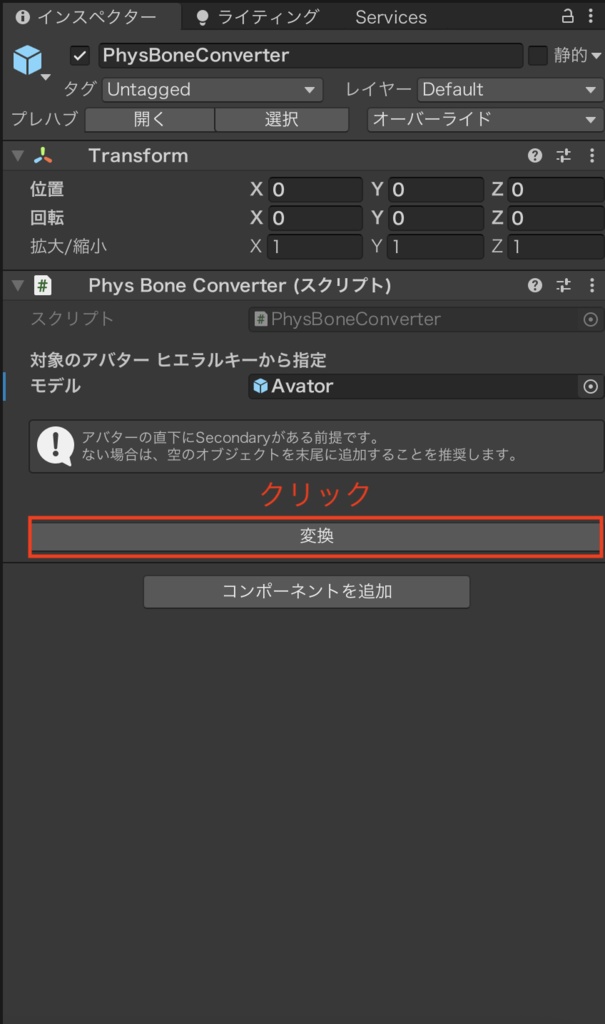Image resolution: width=605 pixels, height=1024 pixels.
Task: Click the 拡大/縮小 Z value field
Action: point(556,247)
